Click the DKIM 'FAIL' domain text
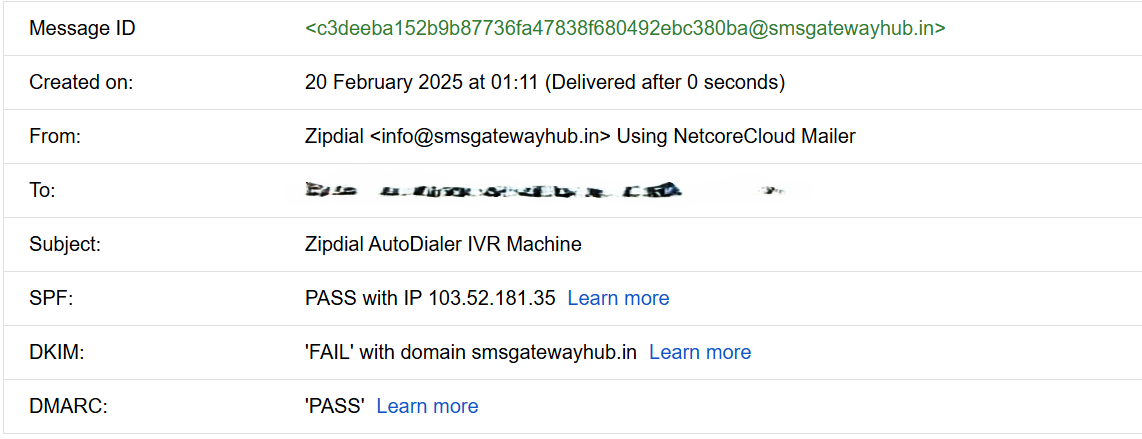Image resolution: width=1142 pixels, height=439 pixels. [470, 352]
